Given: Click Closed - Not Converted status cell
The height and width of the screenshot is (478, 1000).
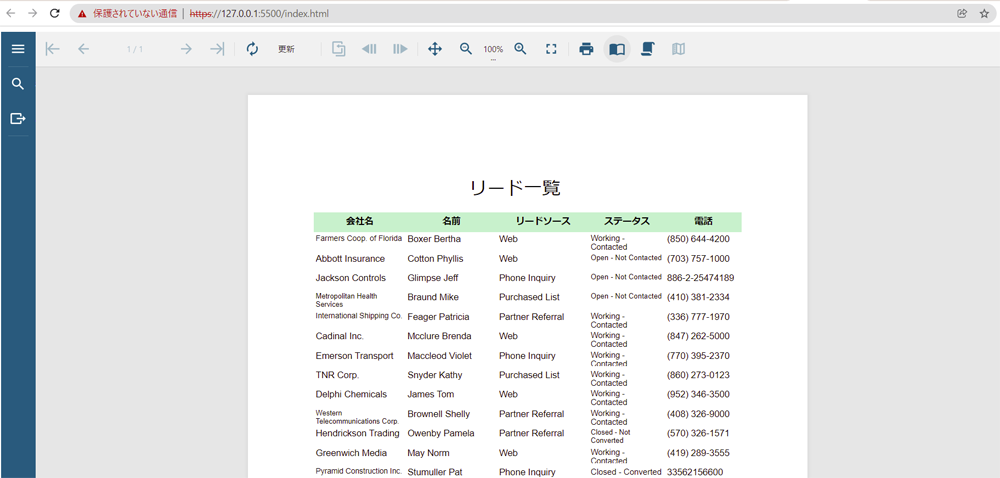Looking at the screenshot, I should [x=610, y=436].
